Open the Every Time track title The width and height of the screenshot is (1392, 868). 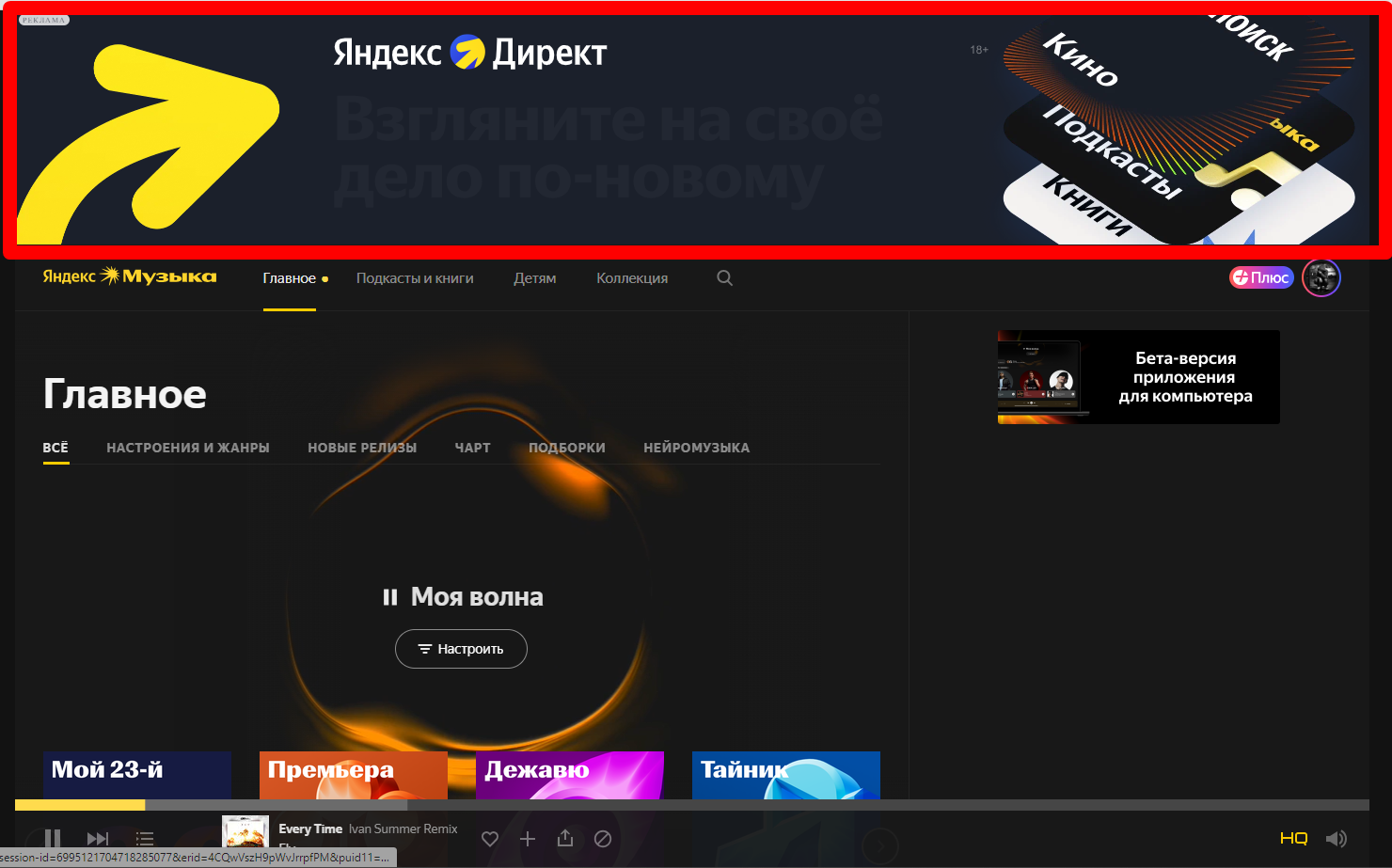310,829
